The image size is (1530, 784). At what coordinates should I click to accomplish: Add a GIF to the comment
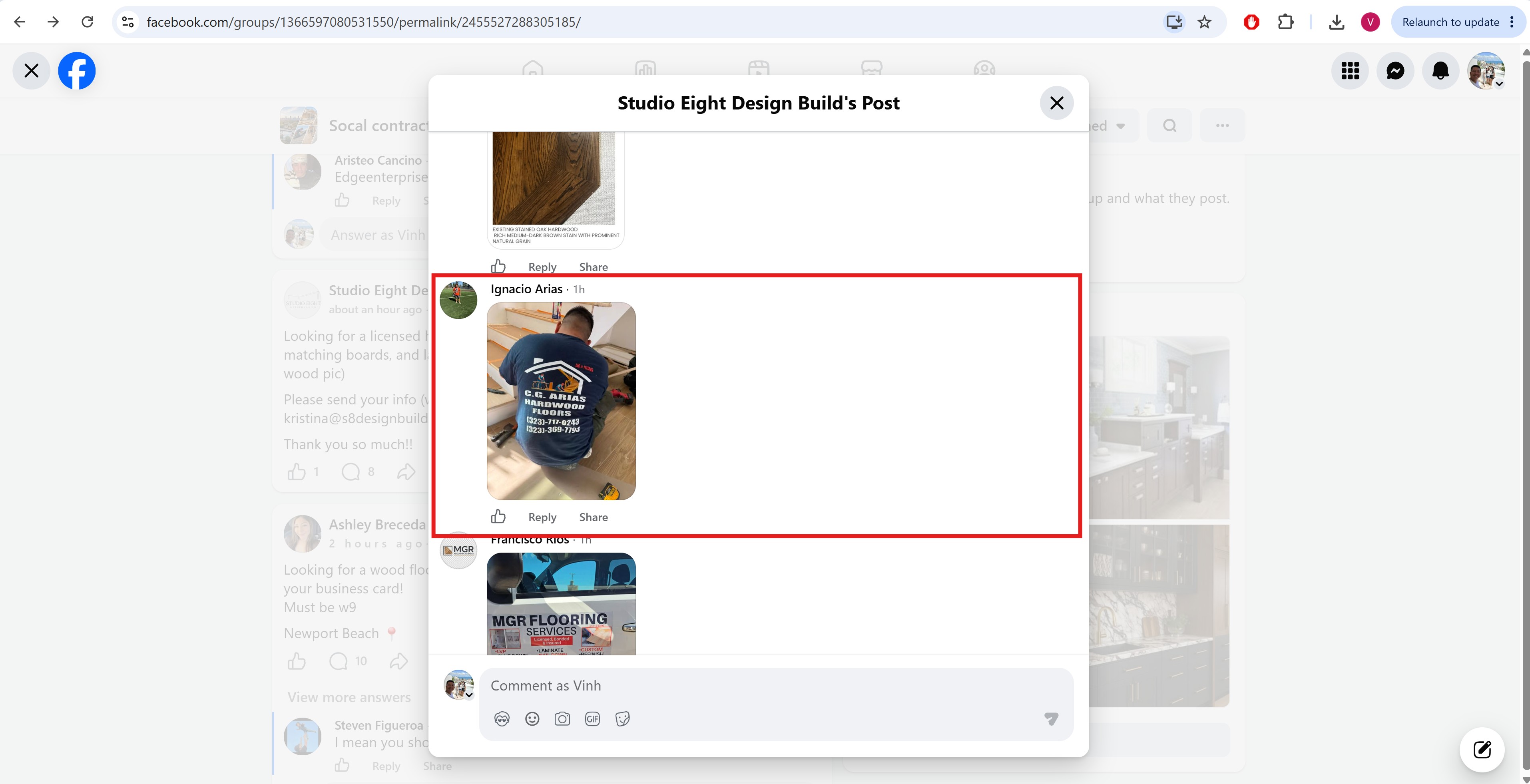coord(592,718)
